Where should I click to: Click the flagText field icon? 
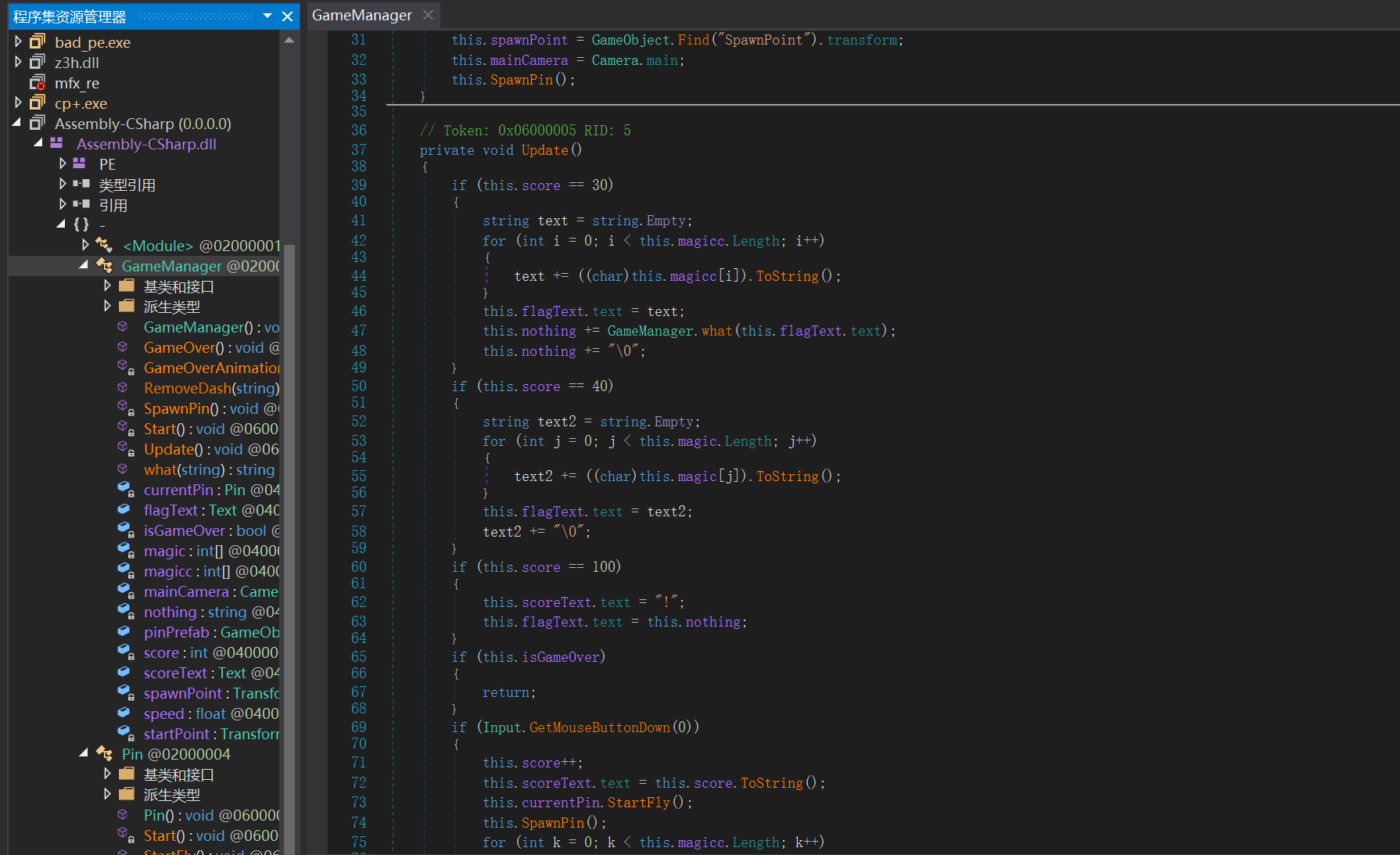pos(124,509)
